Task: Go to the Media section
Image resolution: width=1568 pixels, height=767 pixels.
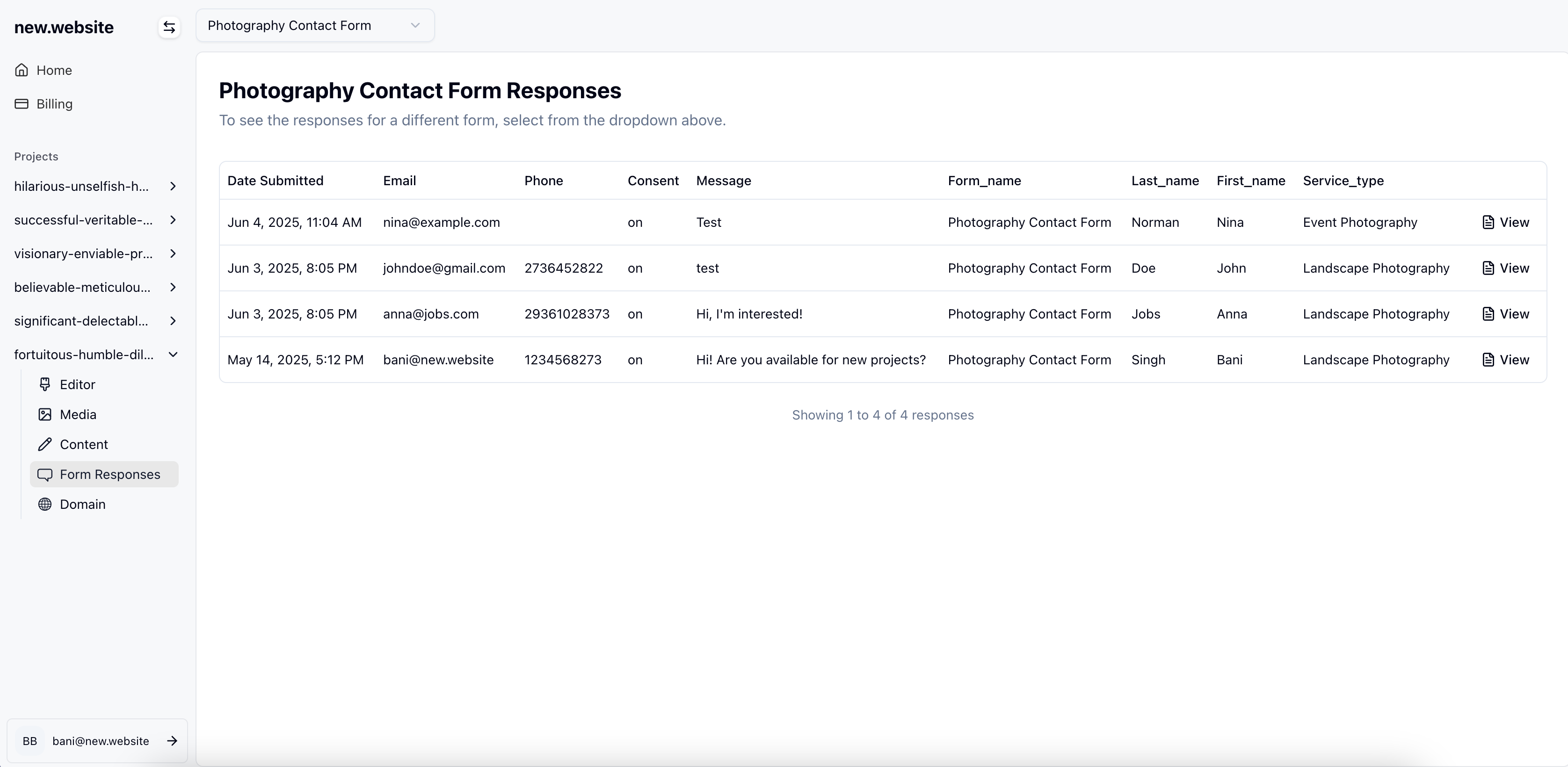Action: [78, 414]
